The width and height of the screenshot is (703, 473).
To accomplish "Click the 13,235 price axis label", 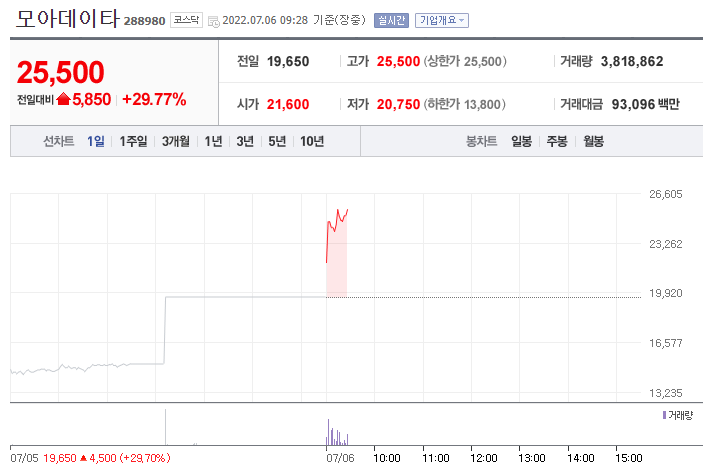I will pos(666,393).
